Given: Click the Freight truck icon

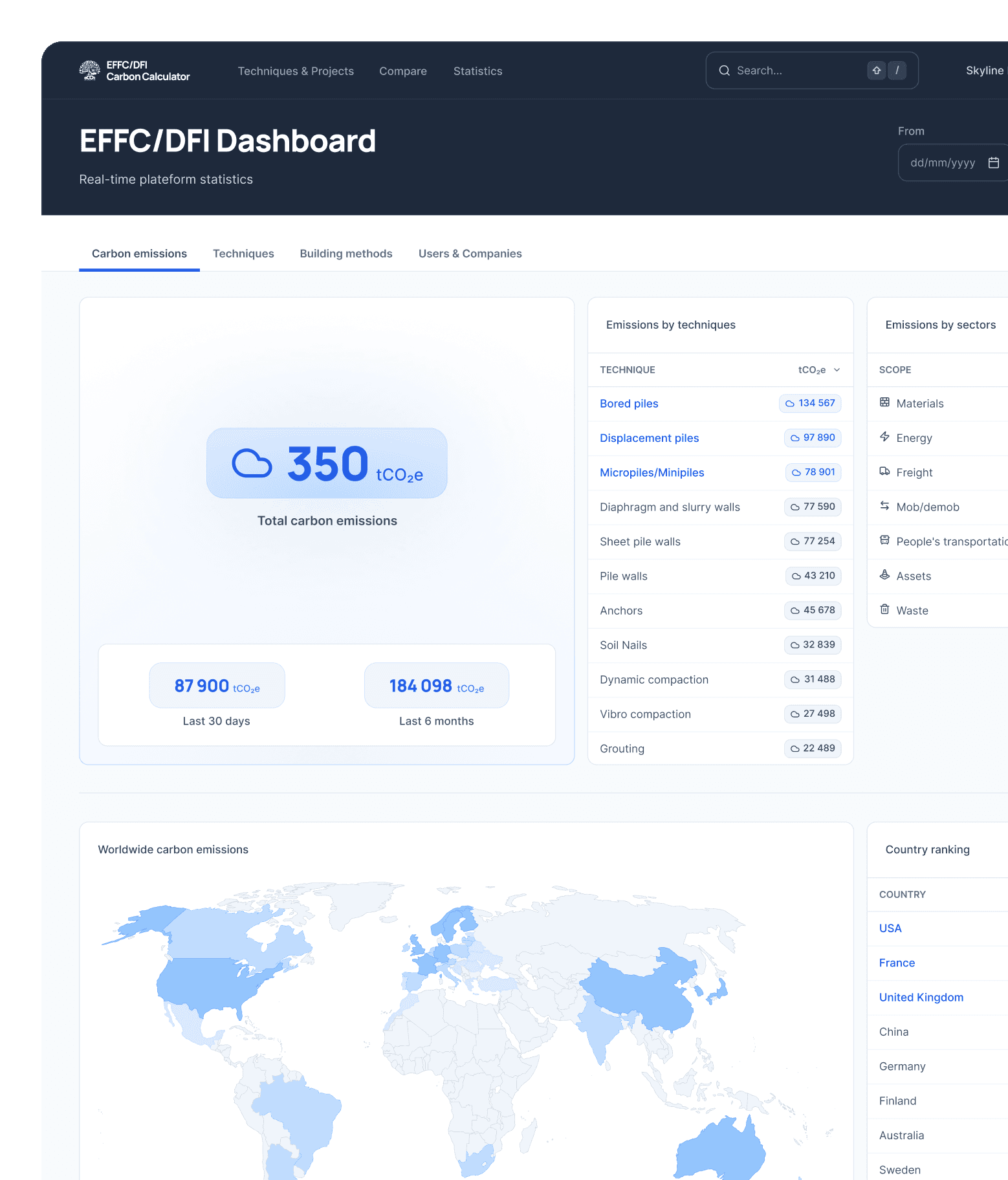Looking at the screenshot, I should (884, 471).
